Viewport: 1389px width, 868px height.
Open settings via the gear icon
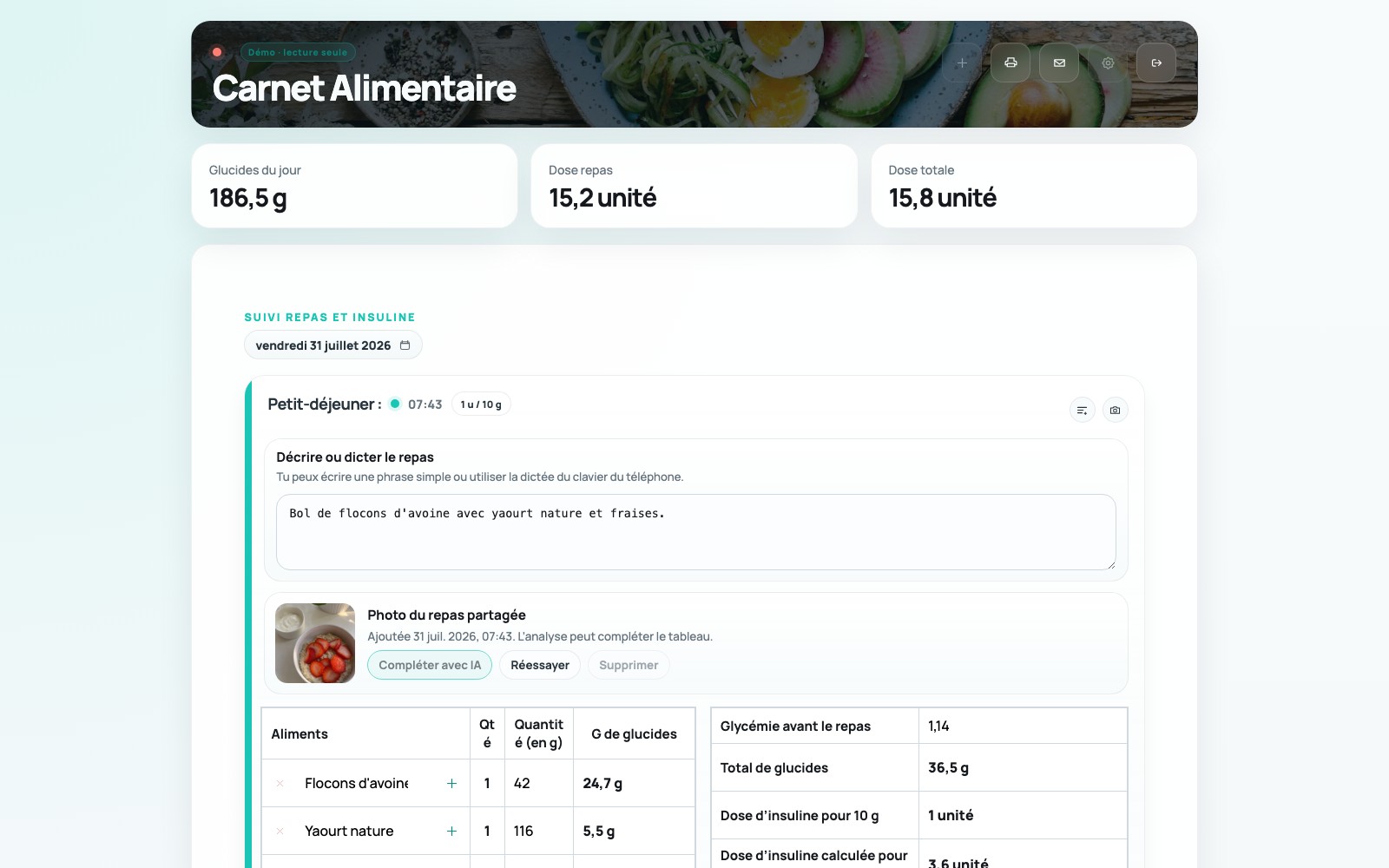(x=1108, y=63)
